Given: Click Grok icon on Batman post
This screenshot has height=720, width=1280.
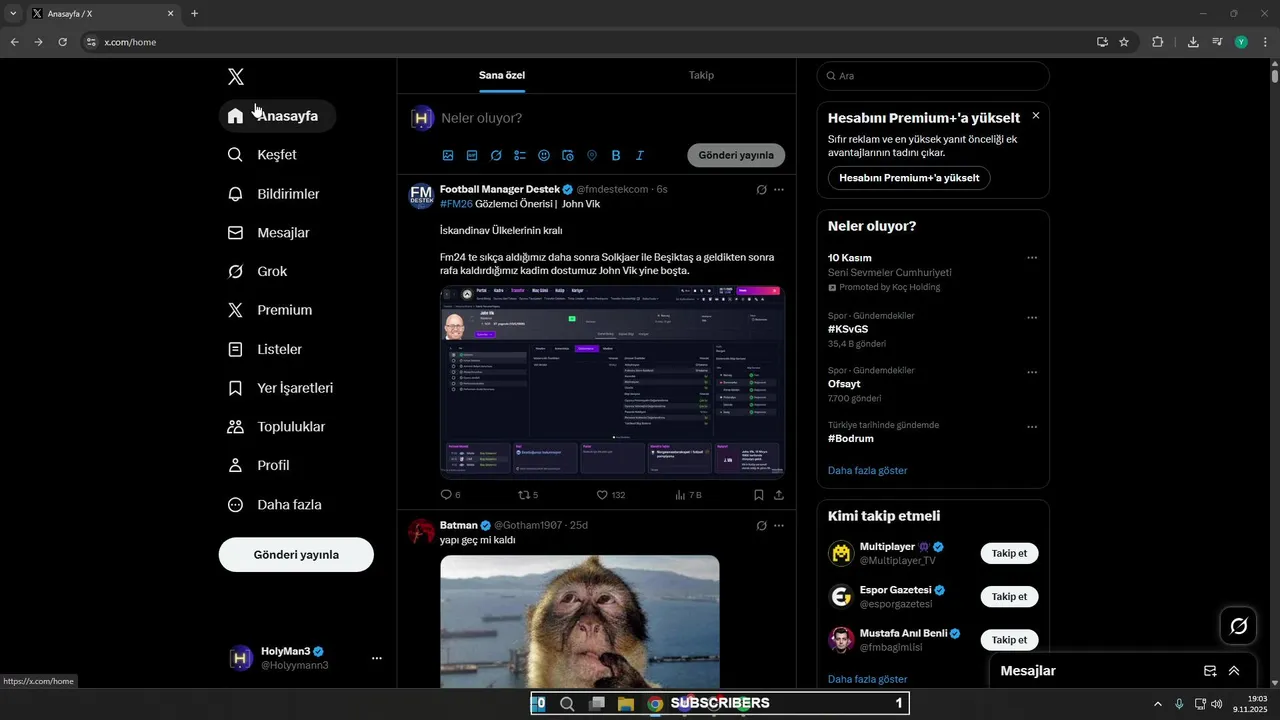Looking at the screenshot, I should 761,526.
